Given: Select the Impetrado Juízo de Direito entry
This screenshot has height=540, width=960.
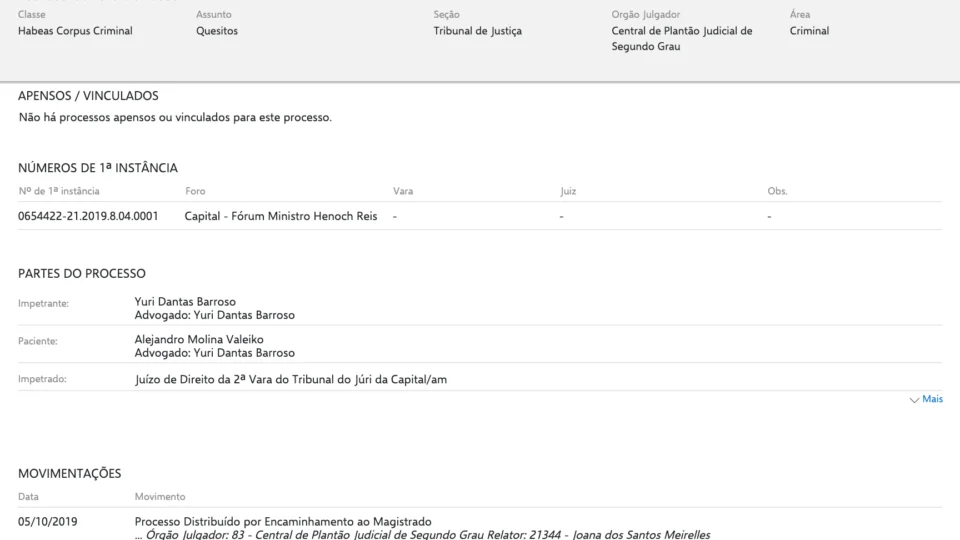Looking at the screenshot, I should (x=290, y=379).
